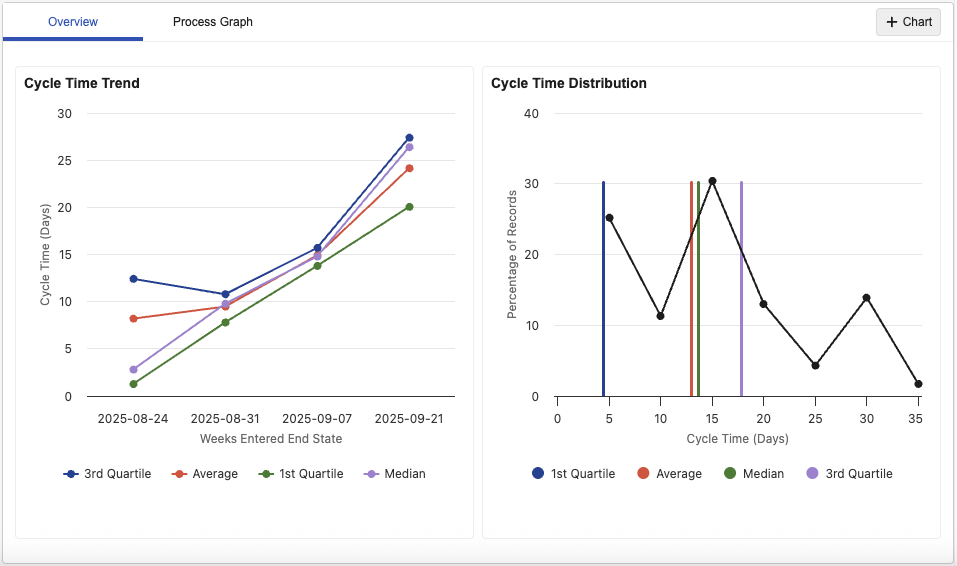Switch to the Process Graph tab
The width and height of the screenshot is (957, 566).
point(212,22)
